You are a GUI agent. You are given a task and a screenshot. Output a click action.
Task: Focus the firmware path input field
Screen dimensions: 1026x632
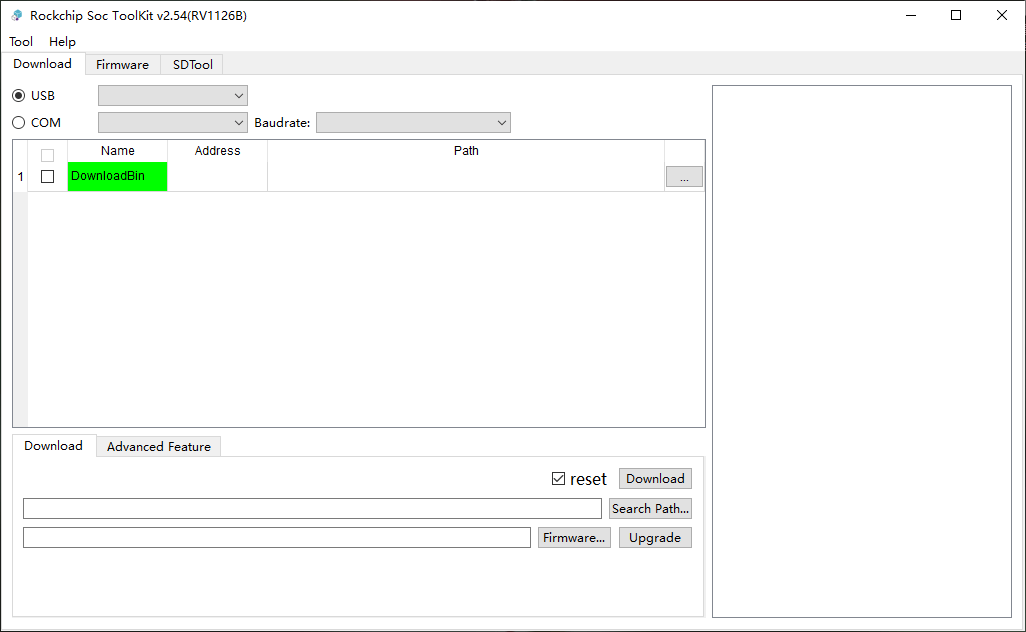pos(277,538)
